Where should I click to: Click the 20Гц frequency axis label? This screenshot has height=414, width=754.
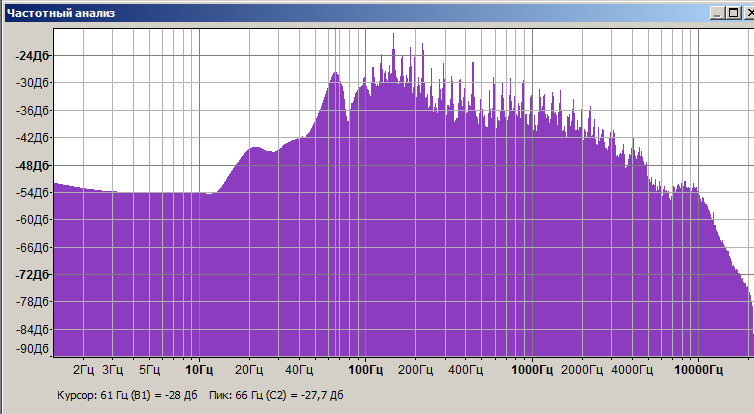(x=249, y=370)
